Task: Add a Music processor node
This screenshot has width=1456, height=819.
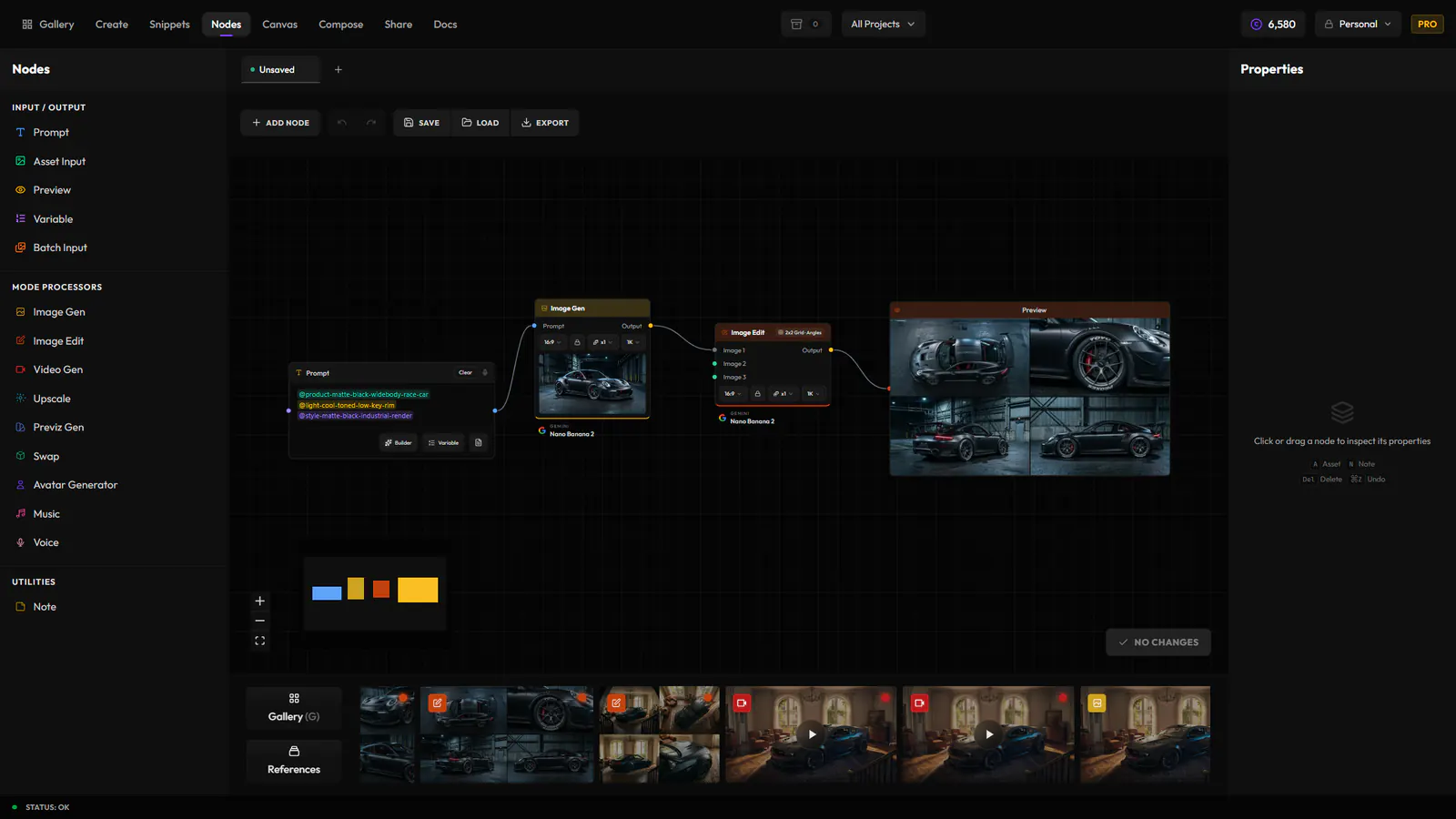Action: point(37,514)
